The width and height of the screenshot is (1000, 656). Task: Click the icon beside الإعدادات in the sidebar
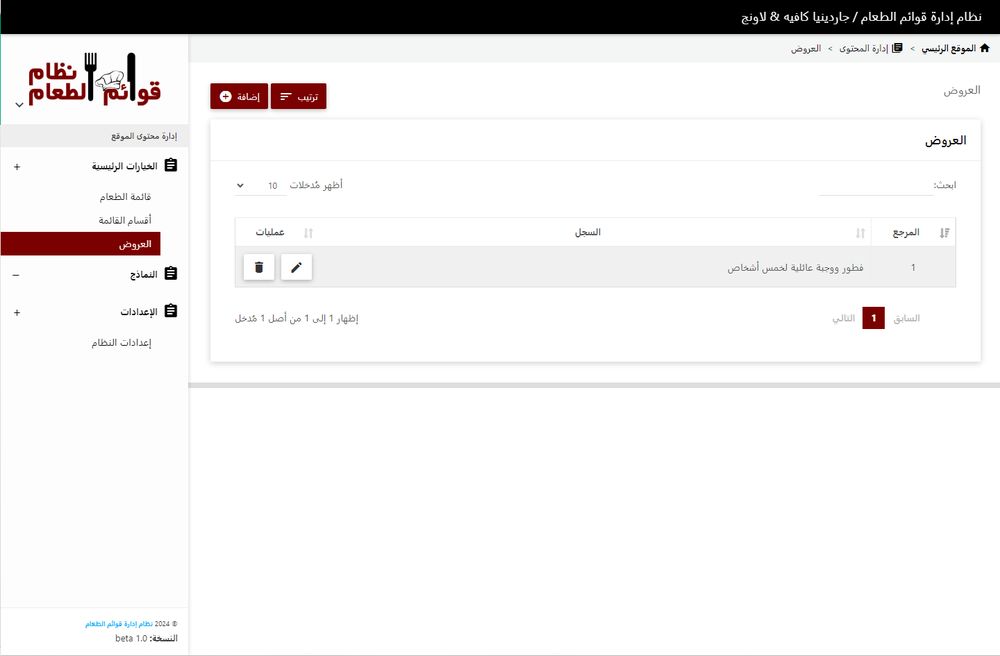tap(170, 311)
